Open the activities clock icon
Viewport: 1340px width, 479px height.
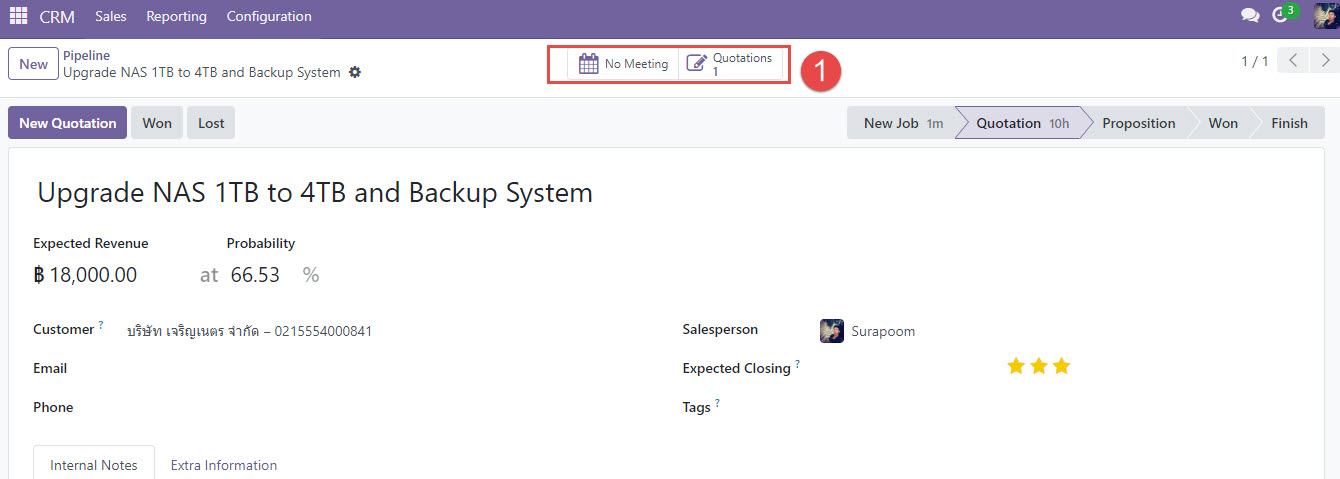pos(1280,16)
